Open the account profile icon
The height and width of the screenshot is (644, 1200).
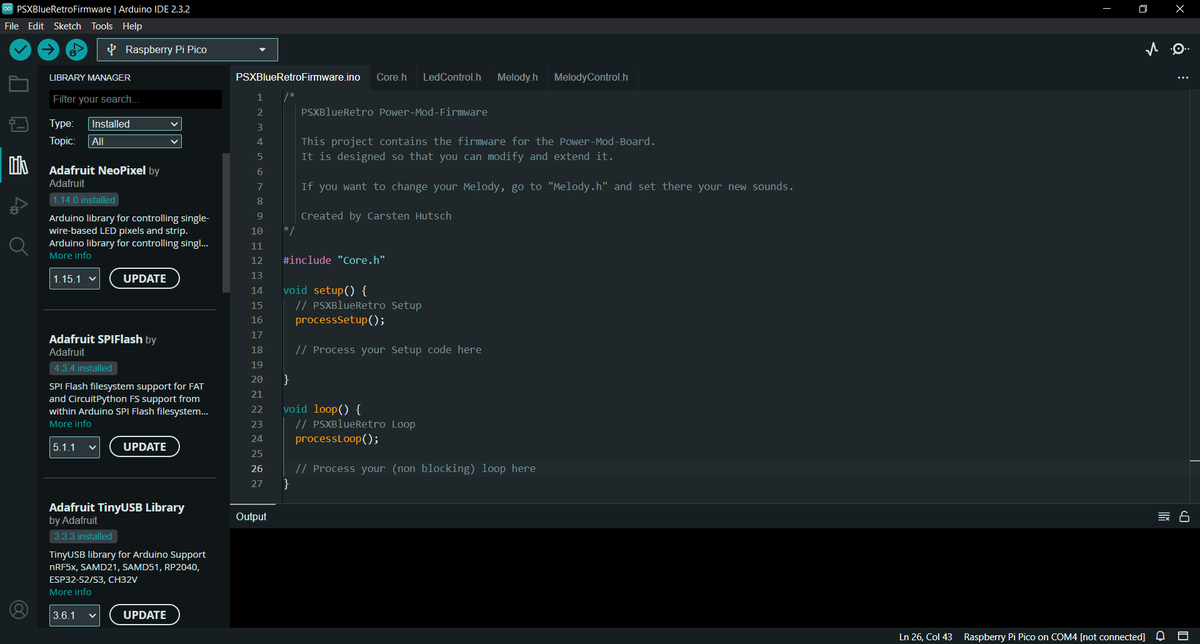pos(18,609)
